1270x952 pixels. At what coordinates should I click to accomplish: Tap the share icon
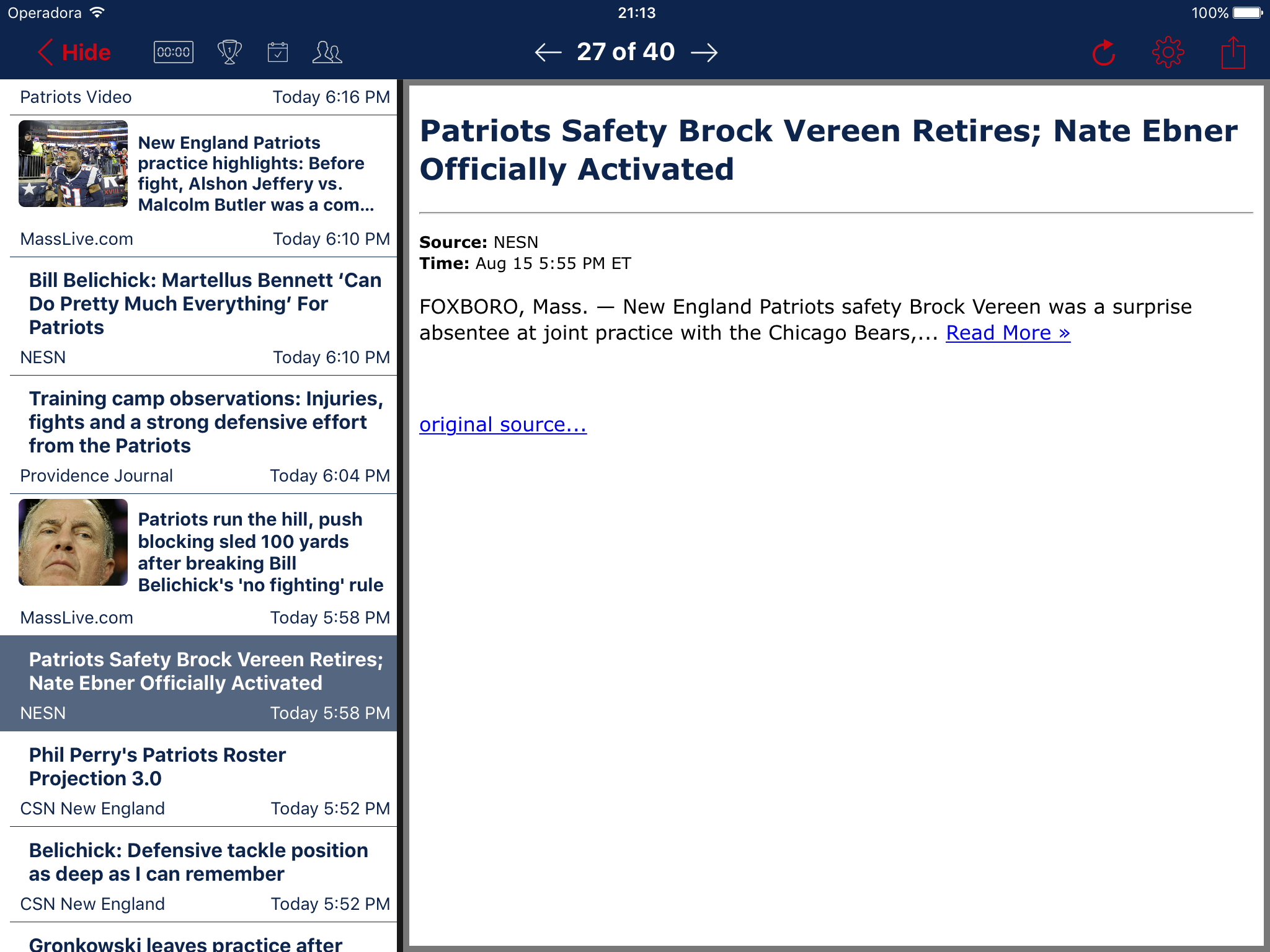point(1233,53)
